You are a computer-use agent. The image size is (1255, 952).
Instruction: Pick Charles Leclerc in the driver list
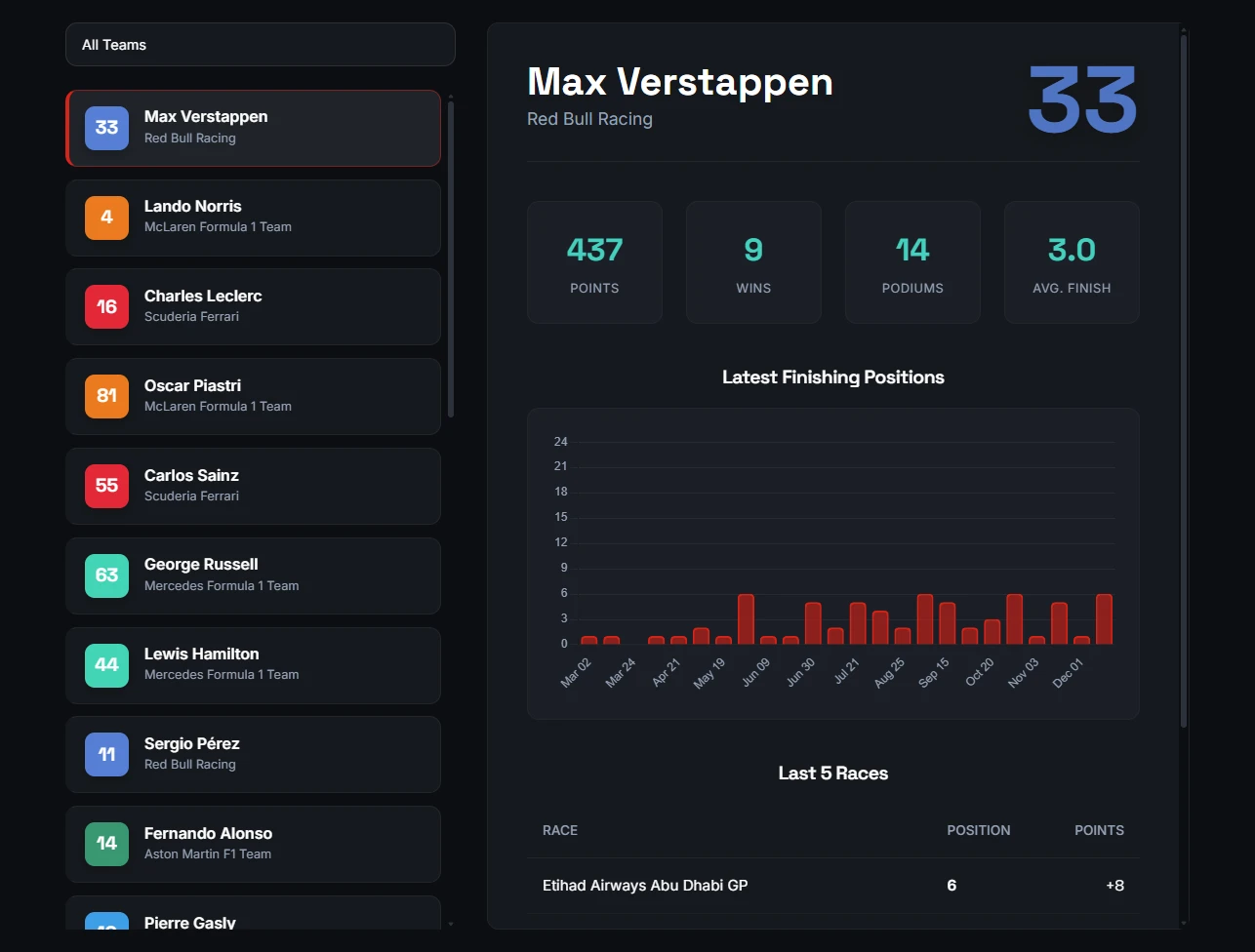click(x=253, y=307)
